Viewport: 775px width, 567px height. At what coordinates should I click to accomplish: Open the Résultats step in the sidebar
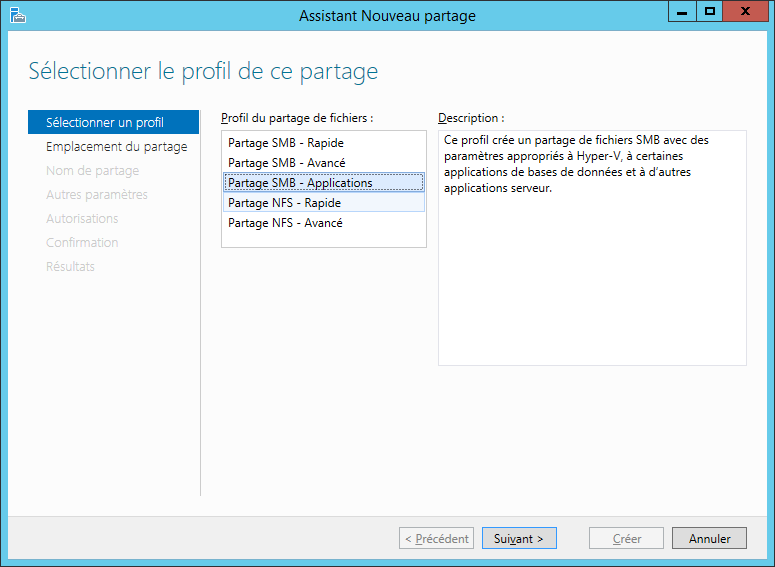(70, 267)
